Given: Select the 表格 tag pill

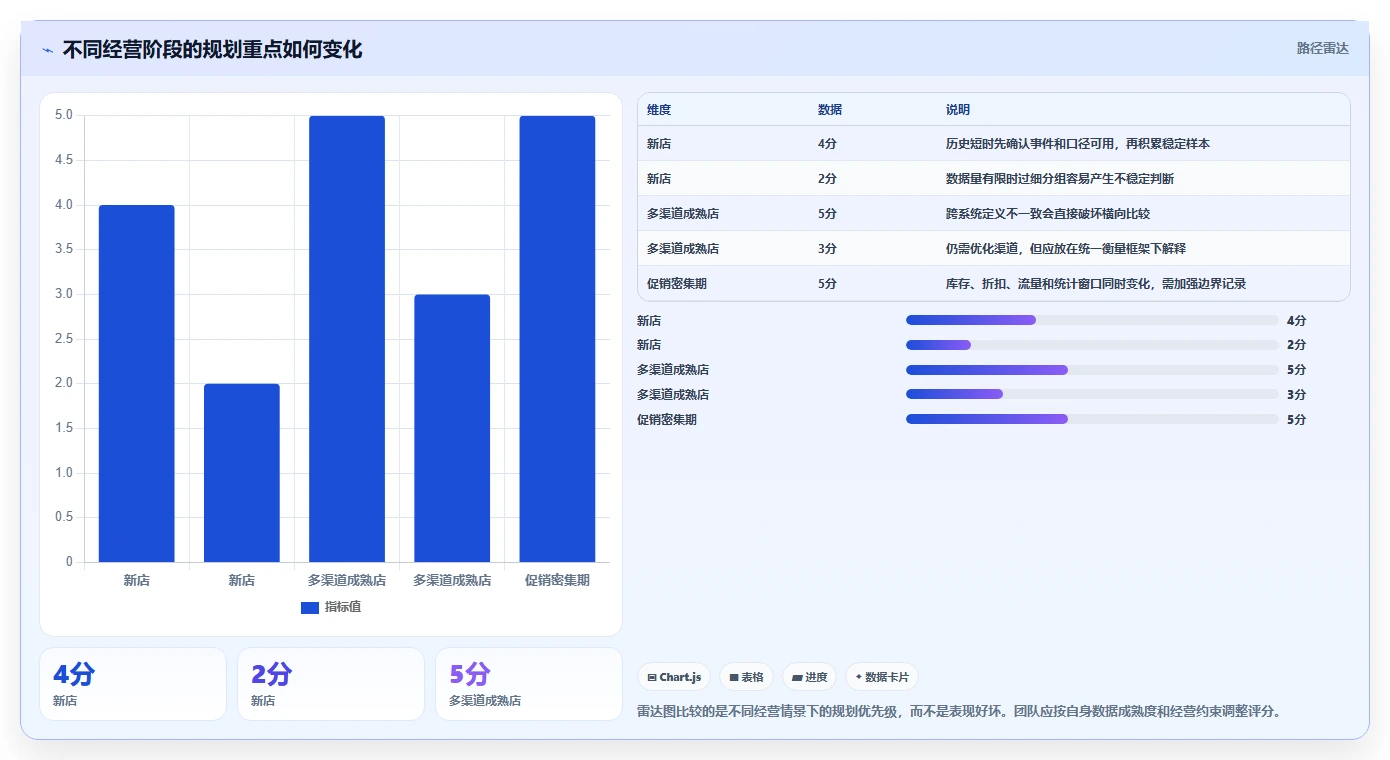Looking at the screenshot, I should 746,677.
